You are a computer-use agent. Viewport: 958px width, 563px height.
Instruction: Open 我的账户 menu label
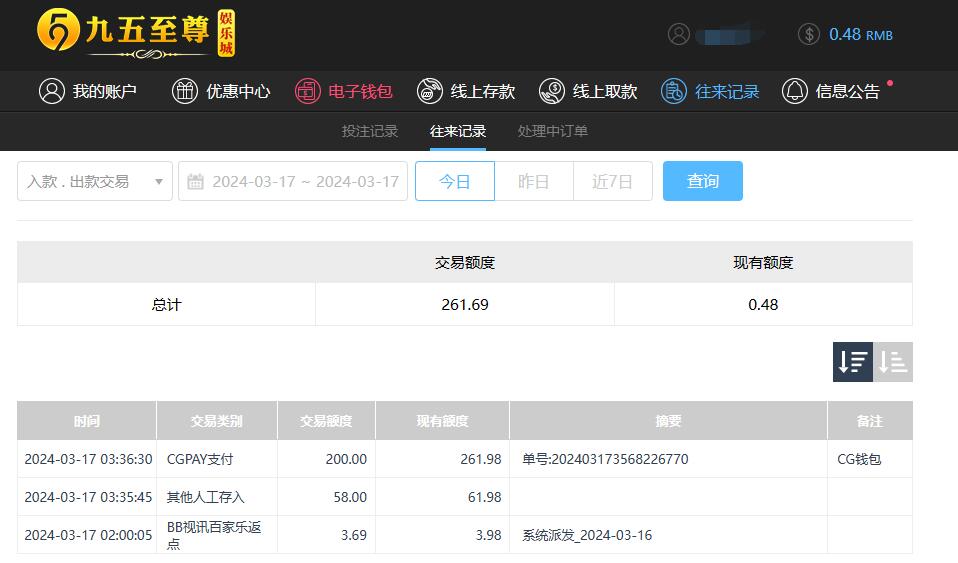click(104, 92)
